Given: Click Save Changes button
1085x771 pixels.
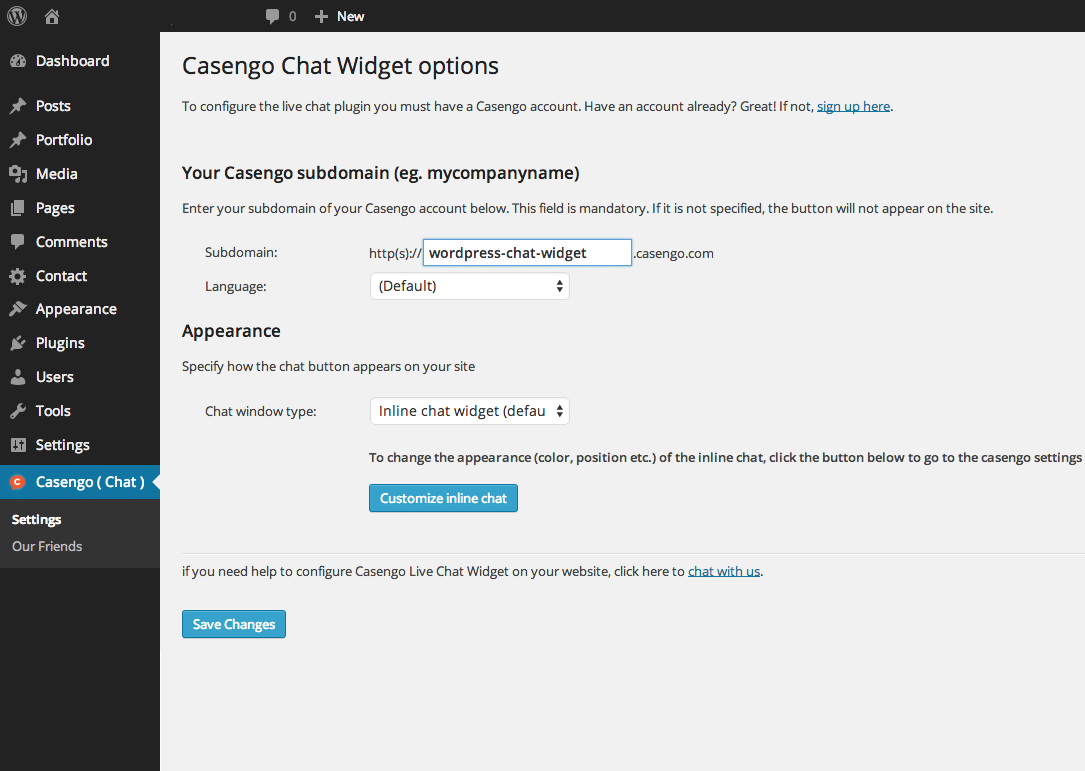Looking at the screenshot, I should 234,624.
